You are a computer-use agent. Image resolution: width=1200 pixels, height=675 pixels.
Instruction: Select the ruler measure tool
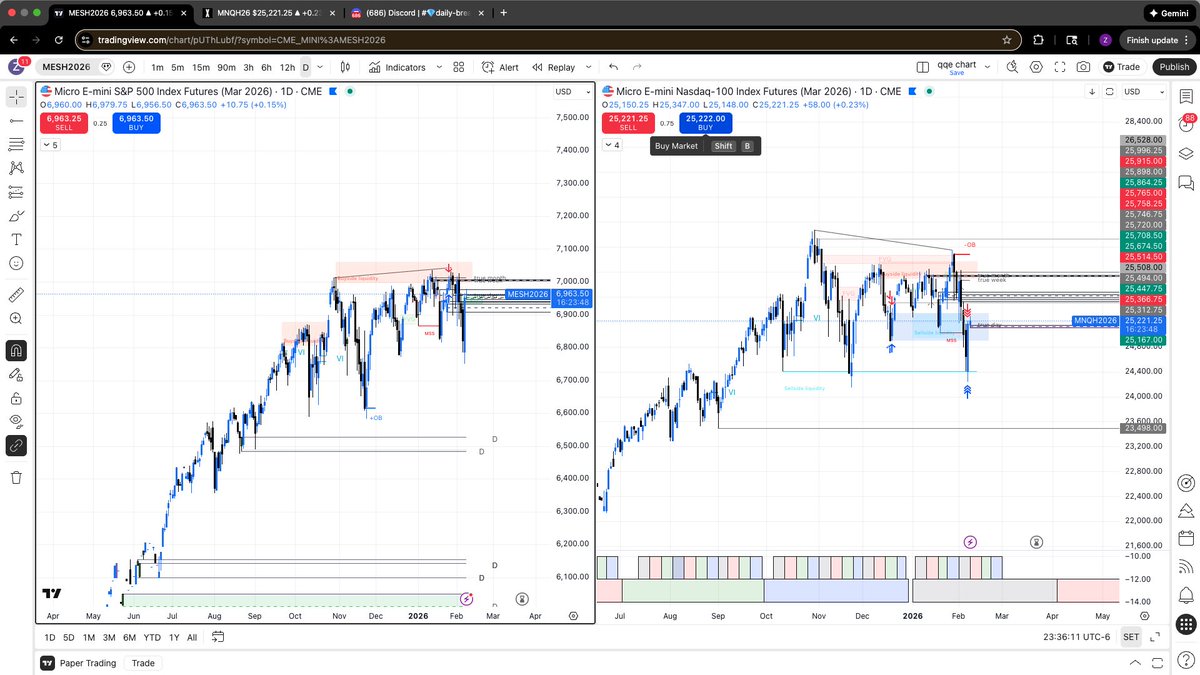[x=16, y=295]
